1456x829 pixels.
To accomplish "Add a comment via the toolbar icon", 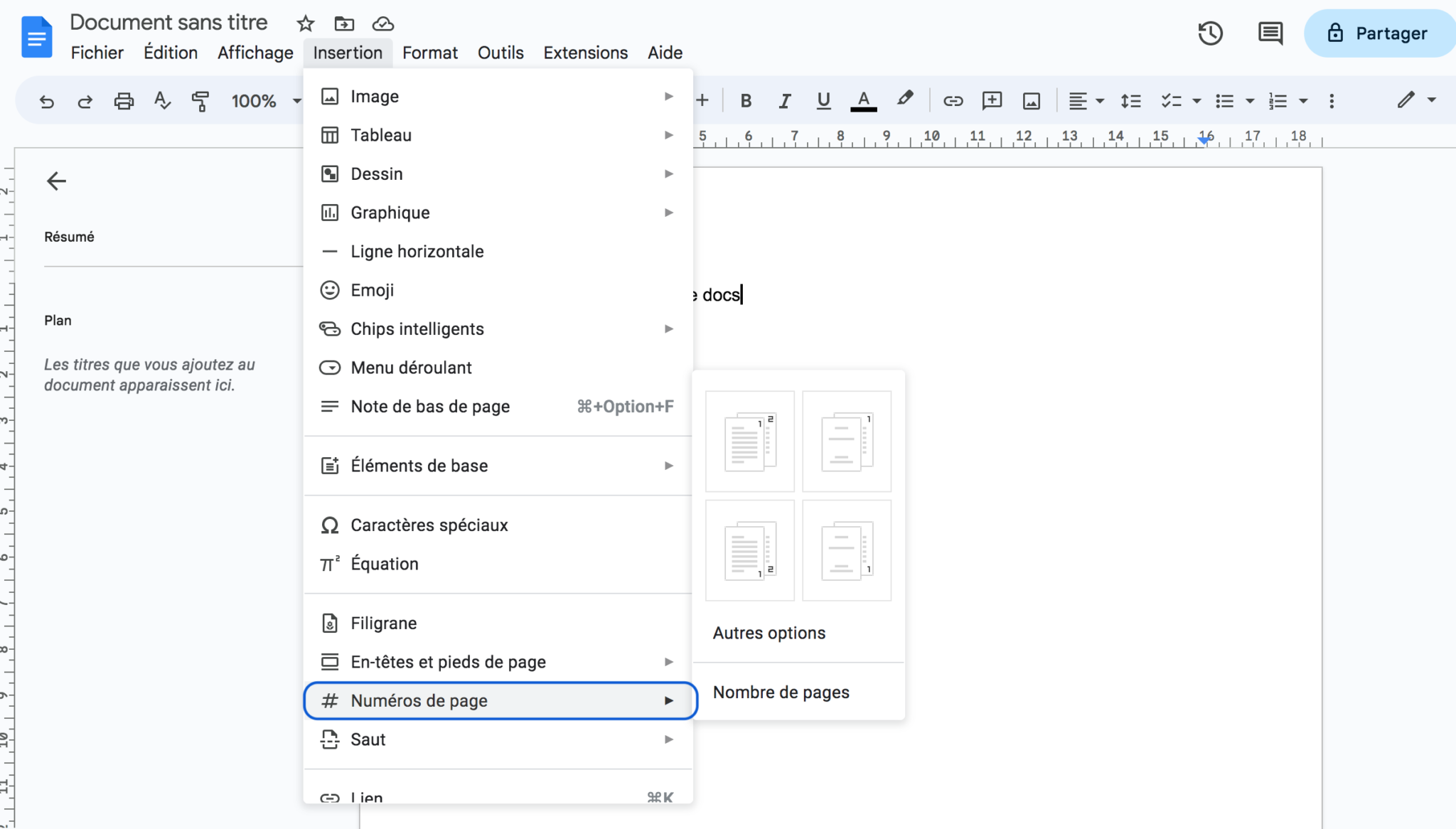I will tap(992, 100).
